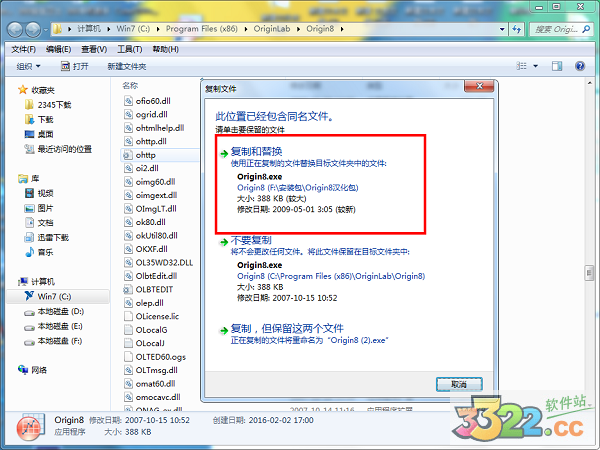
Task: Choose 复制，但保留这两个文件 option
Action: click(x=287, y=328)
